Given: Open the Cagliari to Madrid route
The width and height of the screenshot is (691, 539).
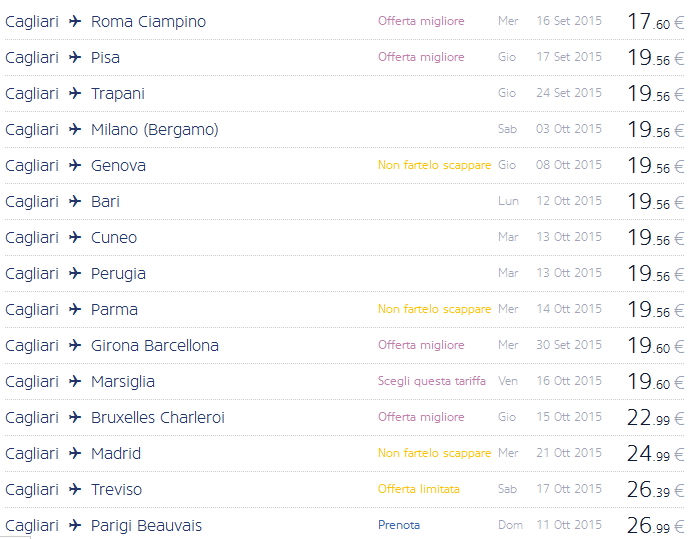Looking at the screenshot, I should [x=115, y=453].
